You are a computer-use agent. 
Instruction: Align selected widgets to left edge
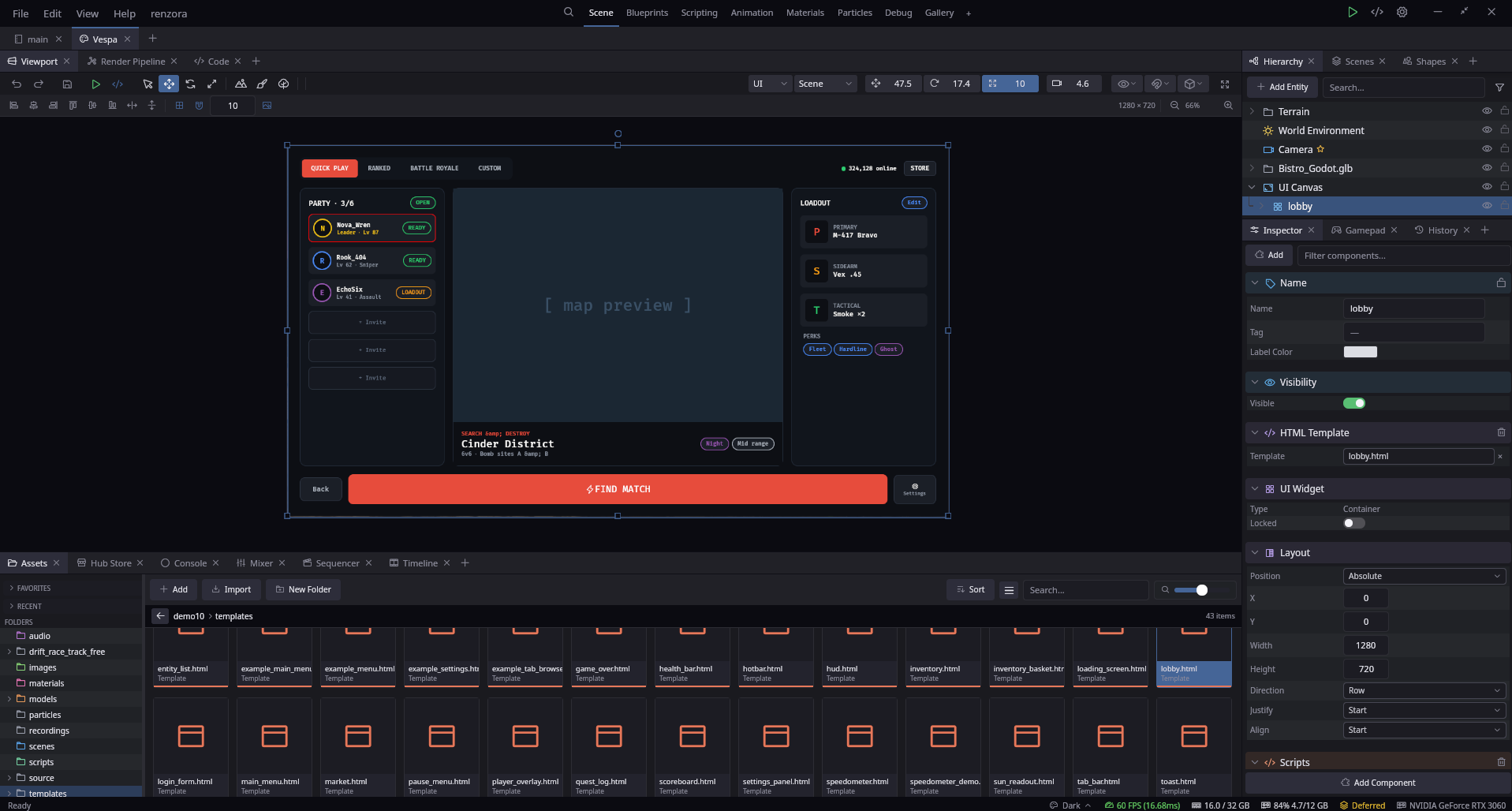click(13, 105)
